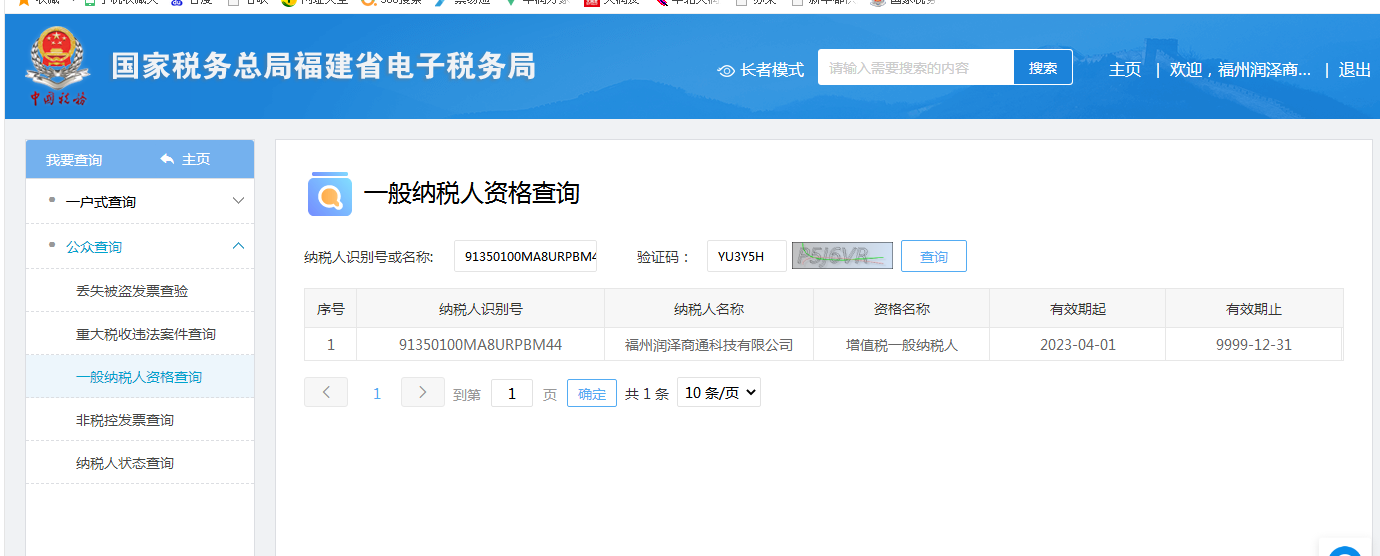
Task: Open 非税控发票查询 from the sidebar
Action: pos(125,420)
